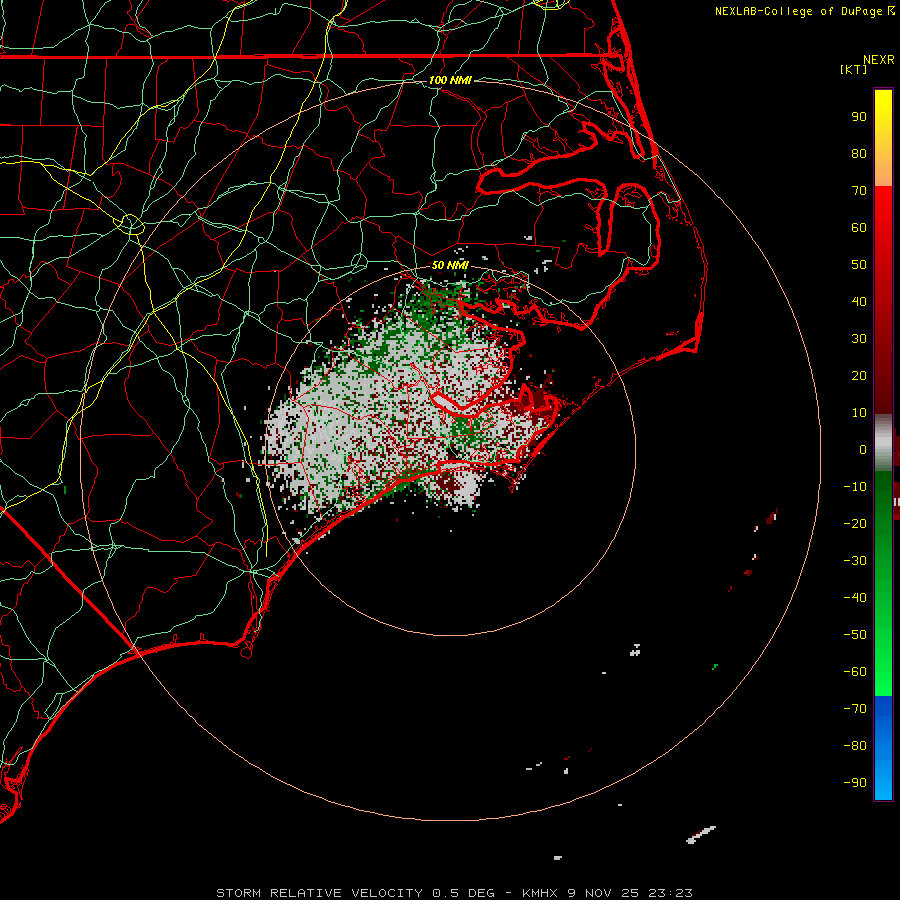Click the STORM RELATIVE VELOCITY caption at bottom
This screenshot has height=900, width=900.
point(454,893)
